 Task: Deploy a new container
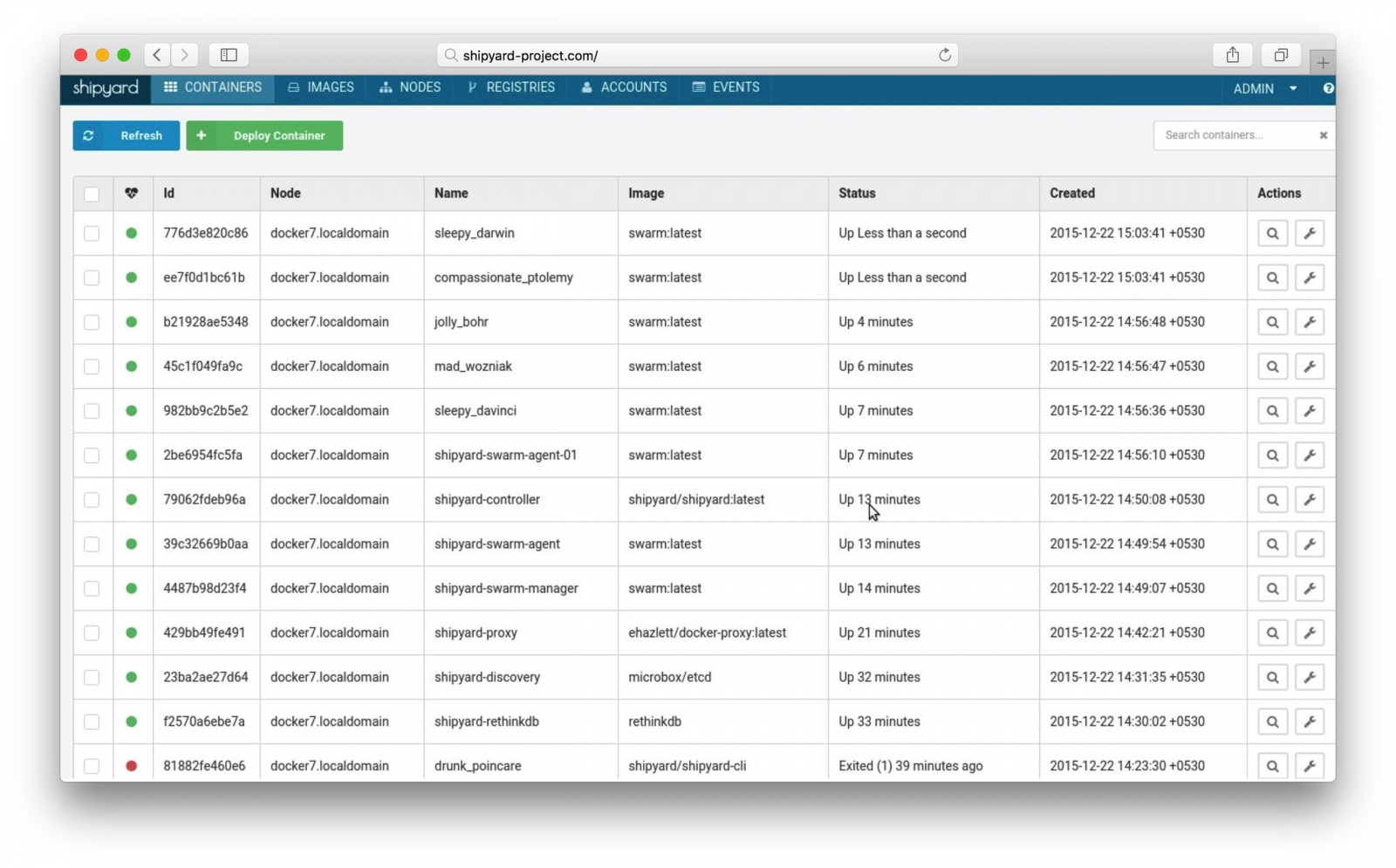(x=263, y=135)
